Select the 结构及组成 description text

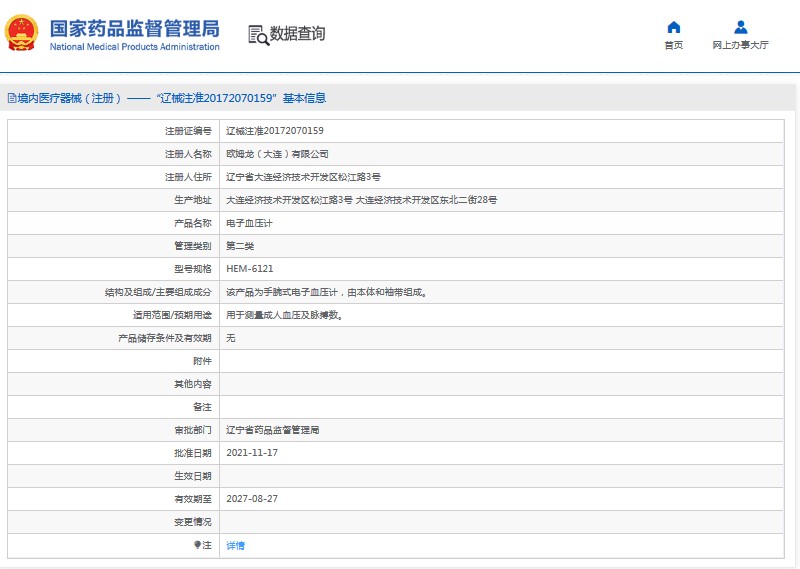point(327,292)
